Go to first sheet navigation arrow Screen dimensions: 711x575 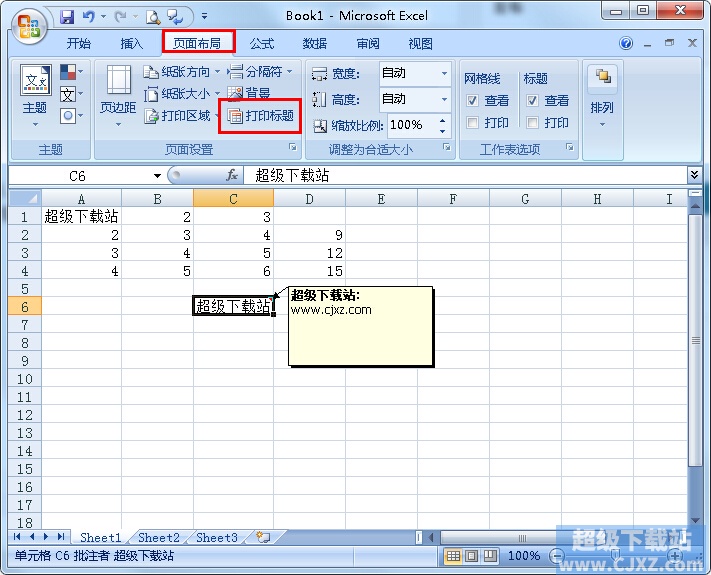point(17,537)
